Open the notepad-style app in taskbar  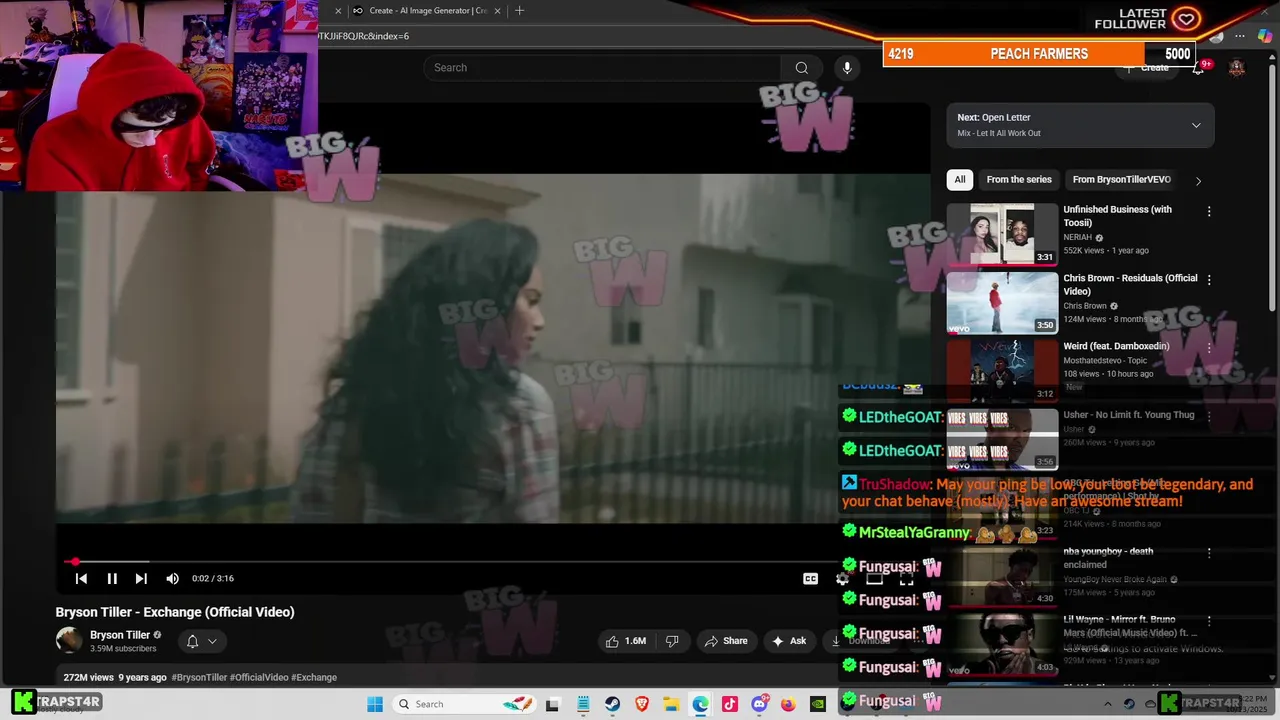click(583, 704)
